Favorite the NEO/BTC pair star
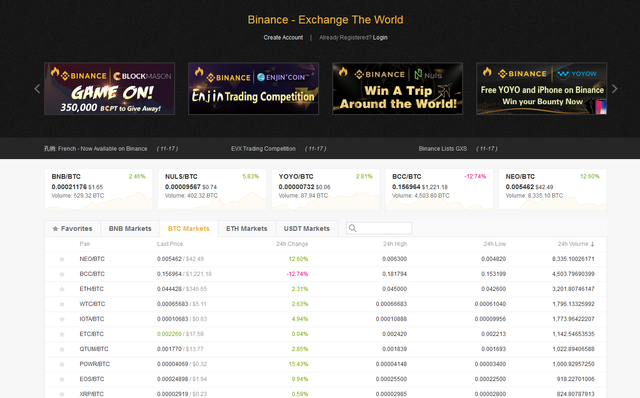Screen dimensions: 640x398 tap(62, 259)
